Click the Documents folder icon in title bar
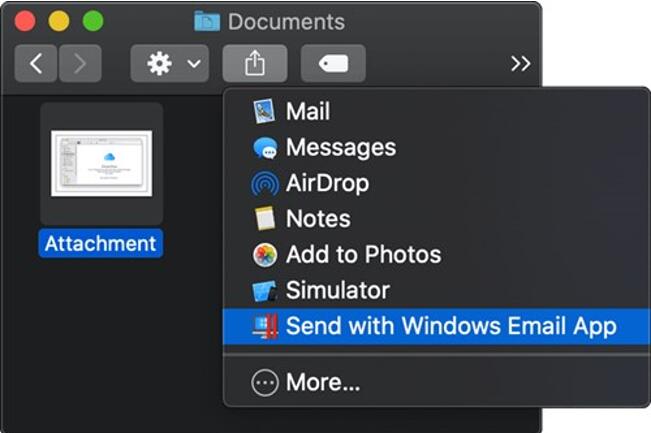Screen dimensions: 651x433 pos(207,21)
